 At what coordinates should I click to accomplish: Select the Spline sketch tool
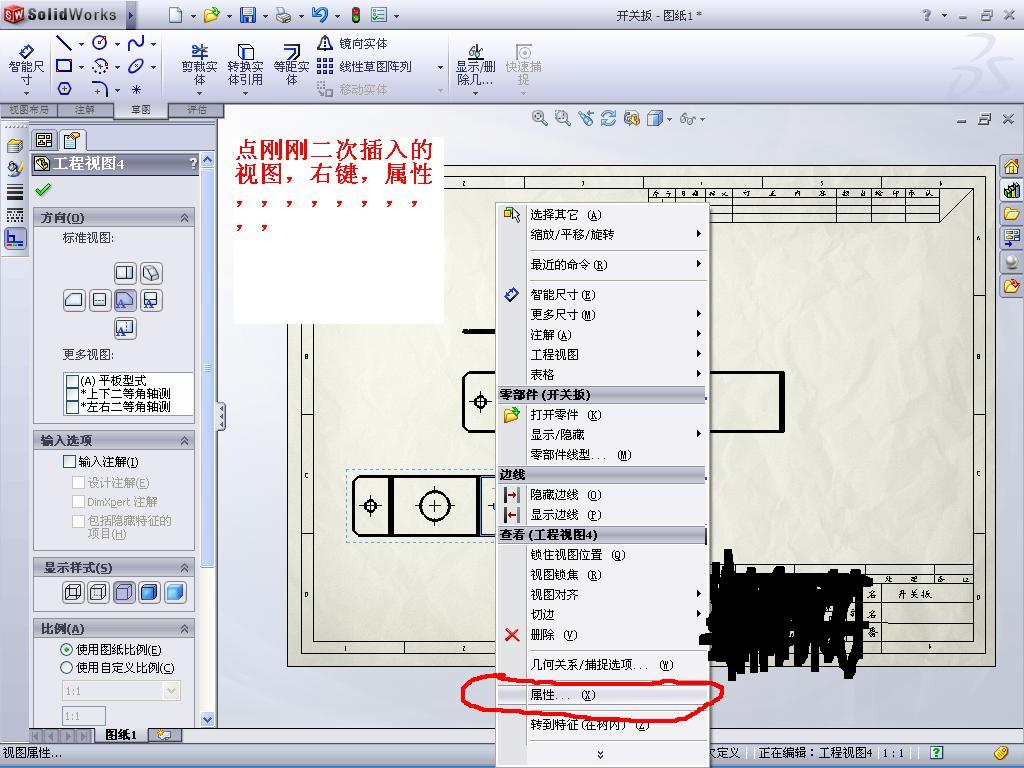pyautogui.click(x=136, y=43)
